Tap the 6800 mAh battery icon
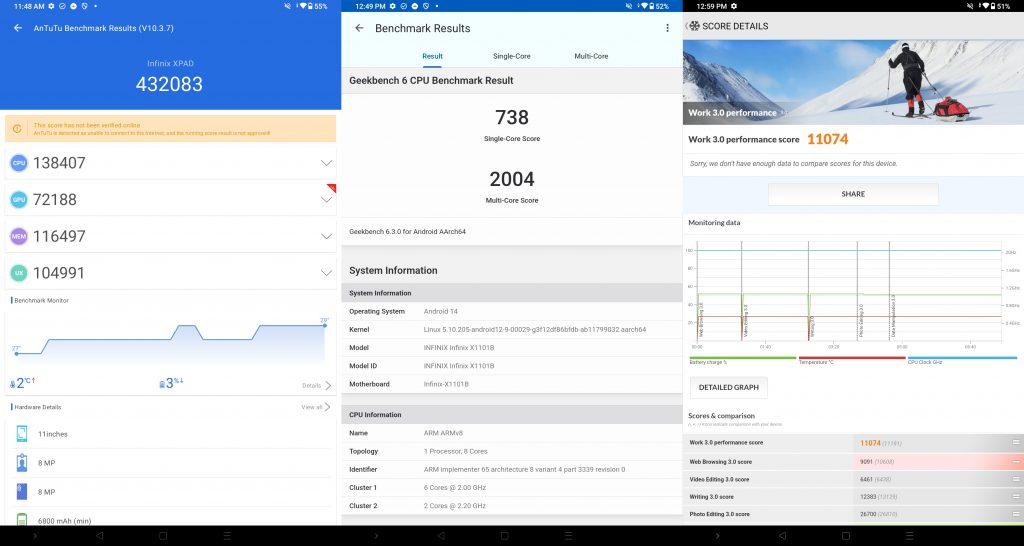 point(22,520)
